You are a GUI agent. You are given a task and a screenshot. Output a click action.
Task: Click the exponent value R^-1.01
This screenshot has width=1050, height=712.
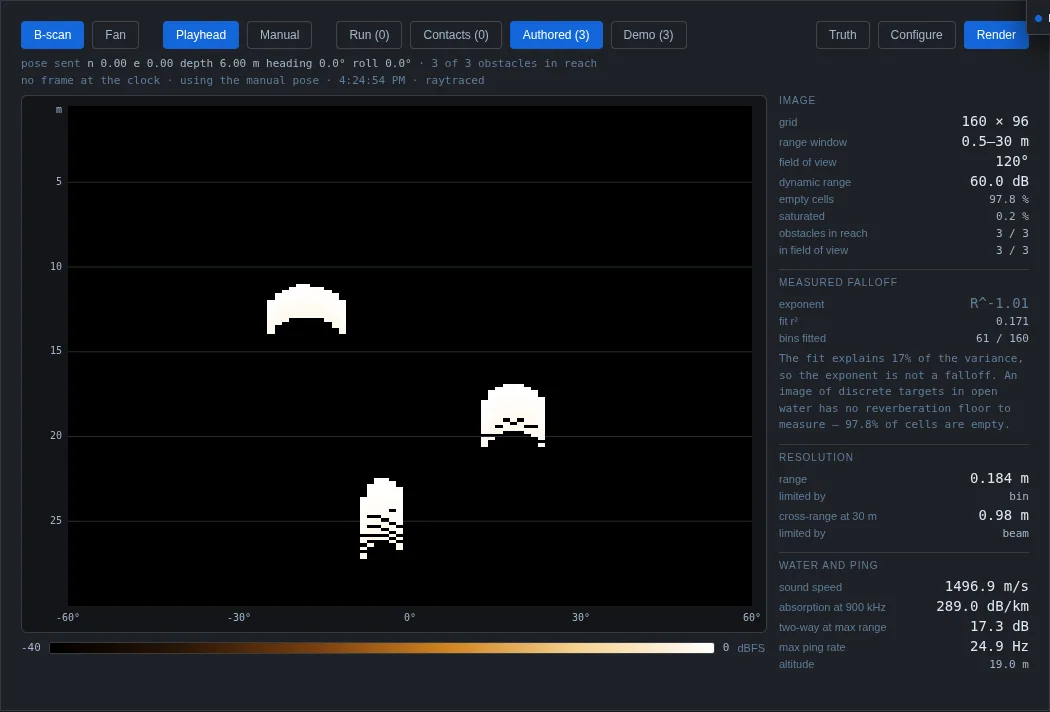coord(998,303)
